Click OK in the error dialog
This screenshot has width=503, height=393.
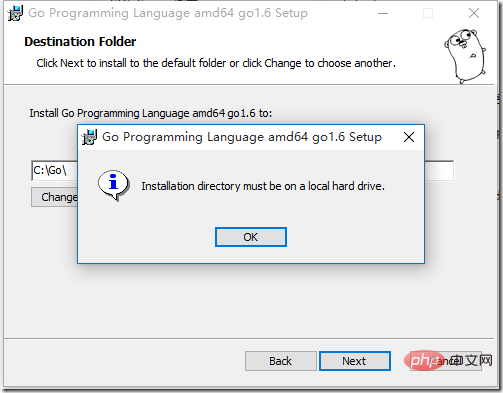(x=251, y=237)
